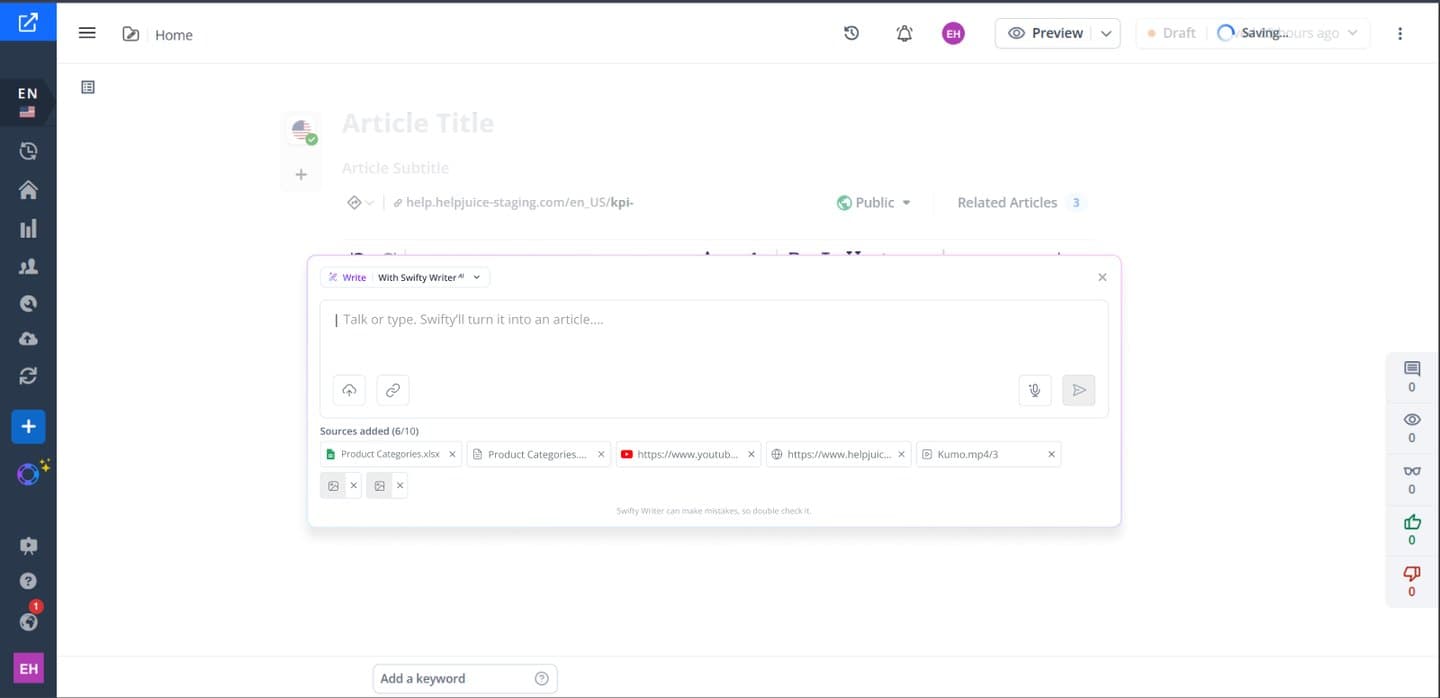Click the green thumbs up counter
1440x698 pixels.
(x=1412, y=530)
